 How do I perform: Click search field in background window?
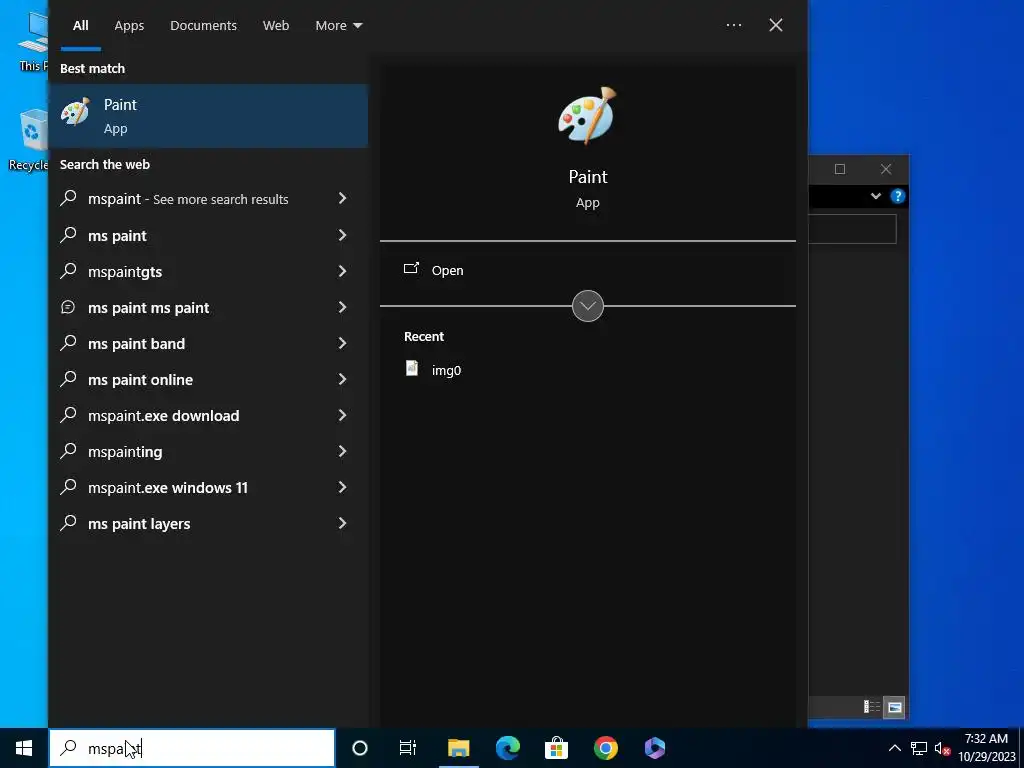coord(852,229)
